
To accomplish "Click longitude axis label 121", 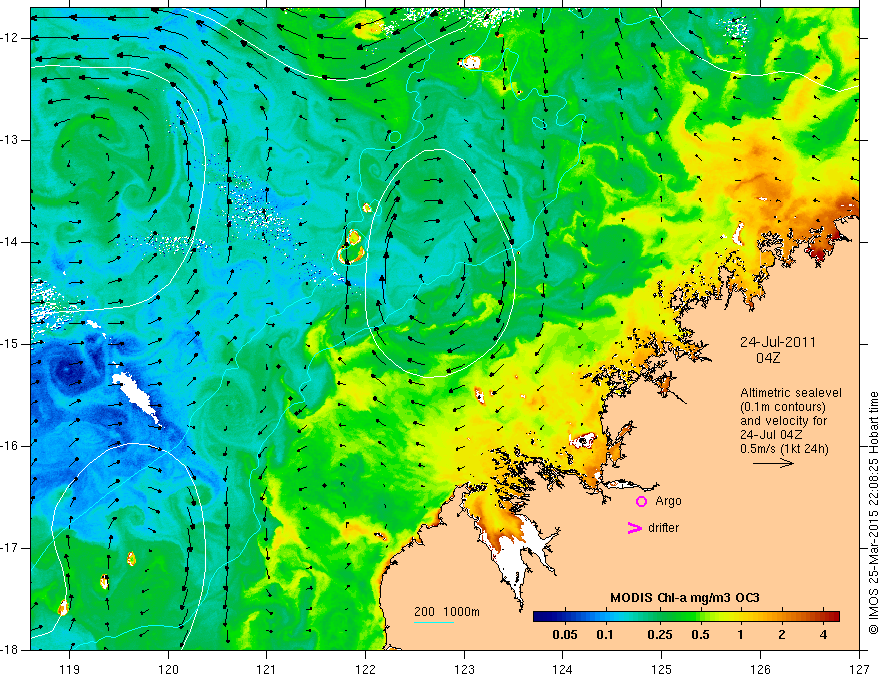I will click(x=267, y=669).
